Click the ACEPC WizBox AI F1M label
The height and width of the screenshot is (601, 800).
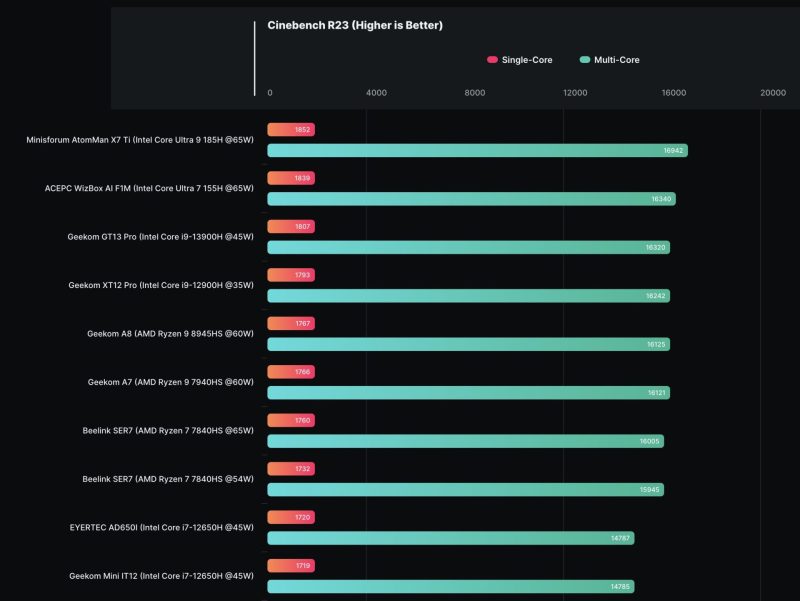click(x=149, y=188)
